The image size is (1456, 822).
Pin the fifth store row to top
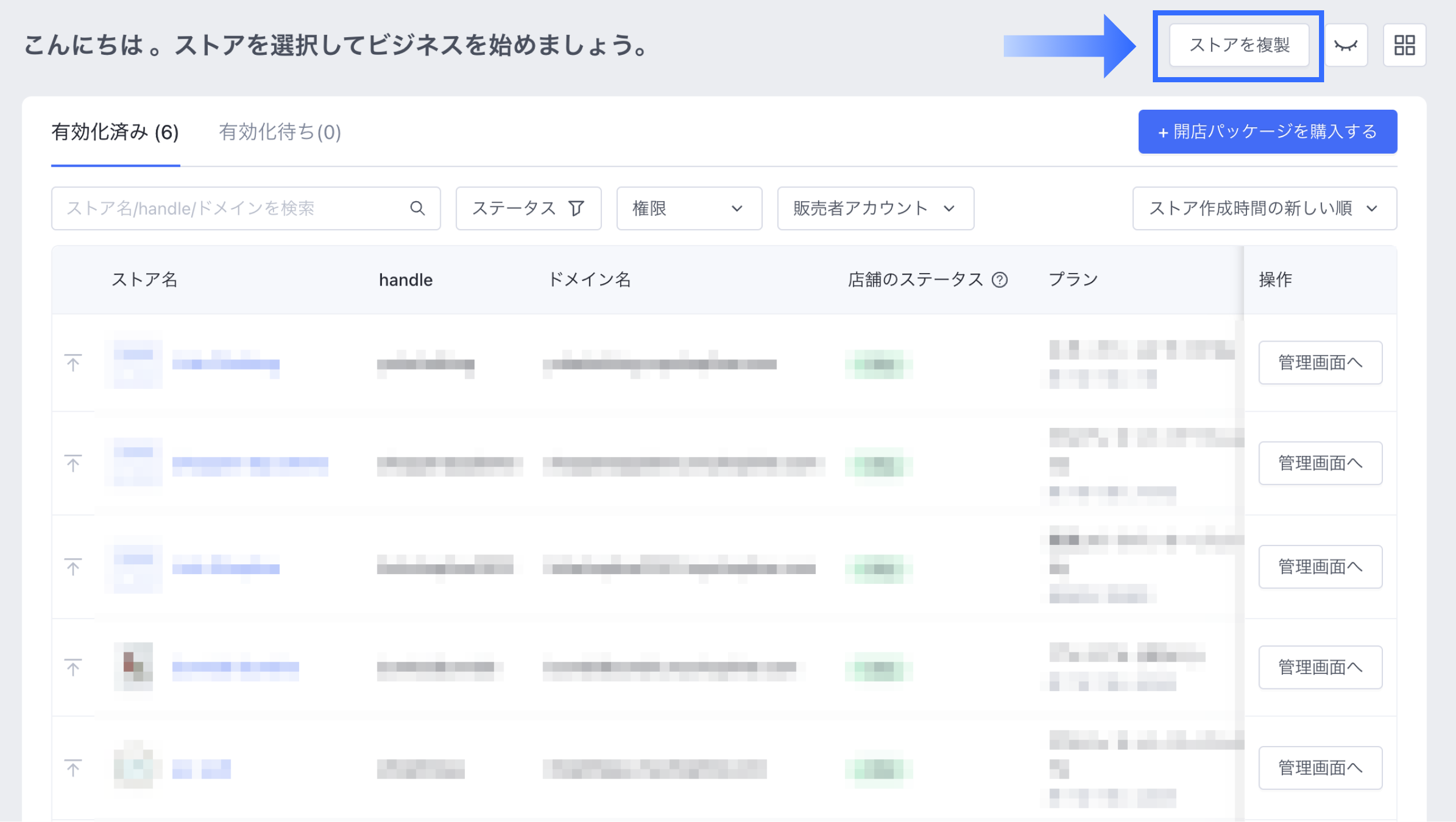(73, 768)
